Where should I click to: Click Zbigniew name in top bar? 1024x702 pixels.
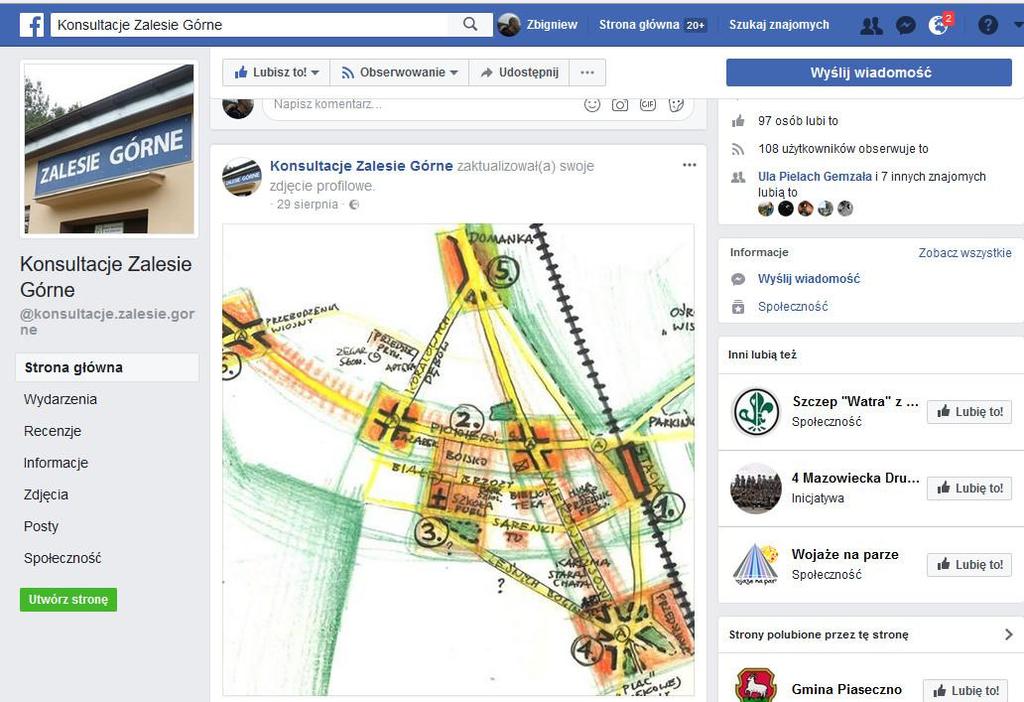click(x=552, y=25)
